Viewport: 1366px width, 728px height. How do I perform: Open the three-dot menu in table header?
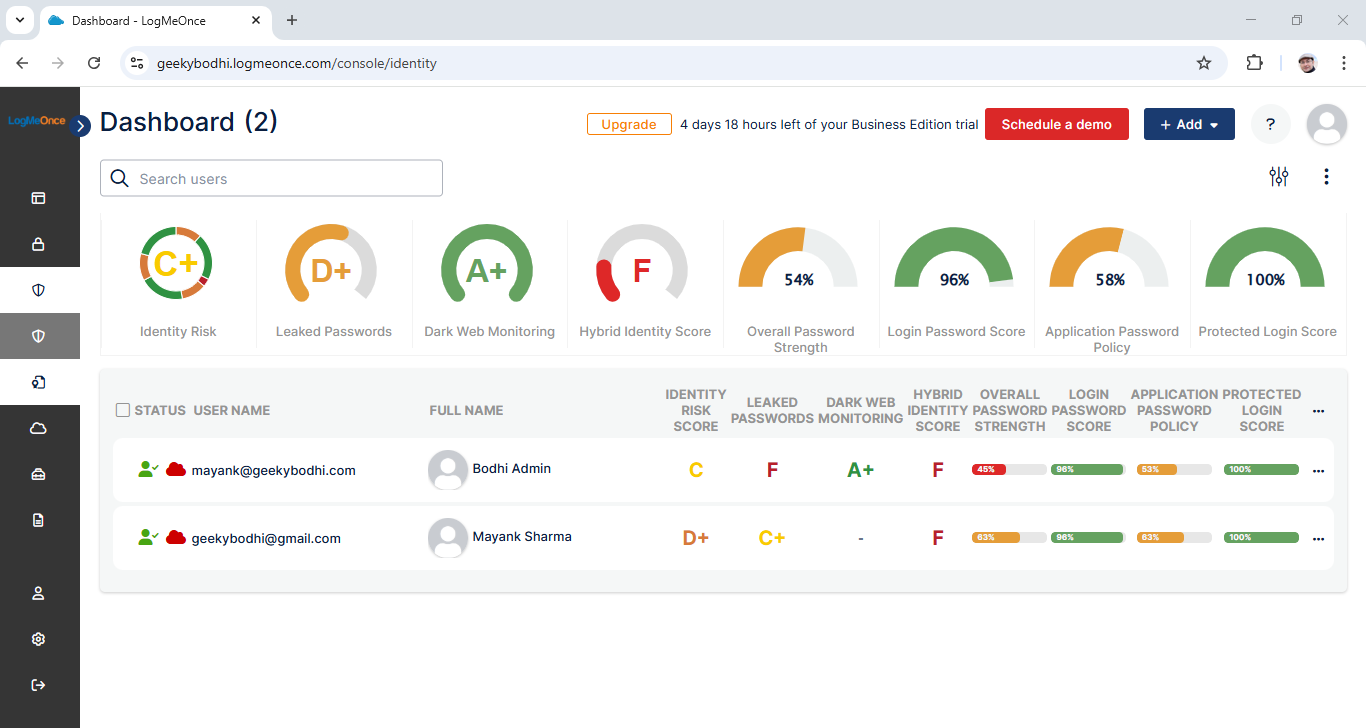[x=1318, y=411]
